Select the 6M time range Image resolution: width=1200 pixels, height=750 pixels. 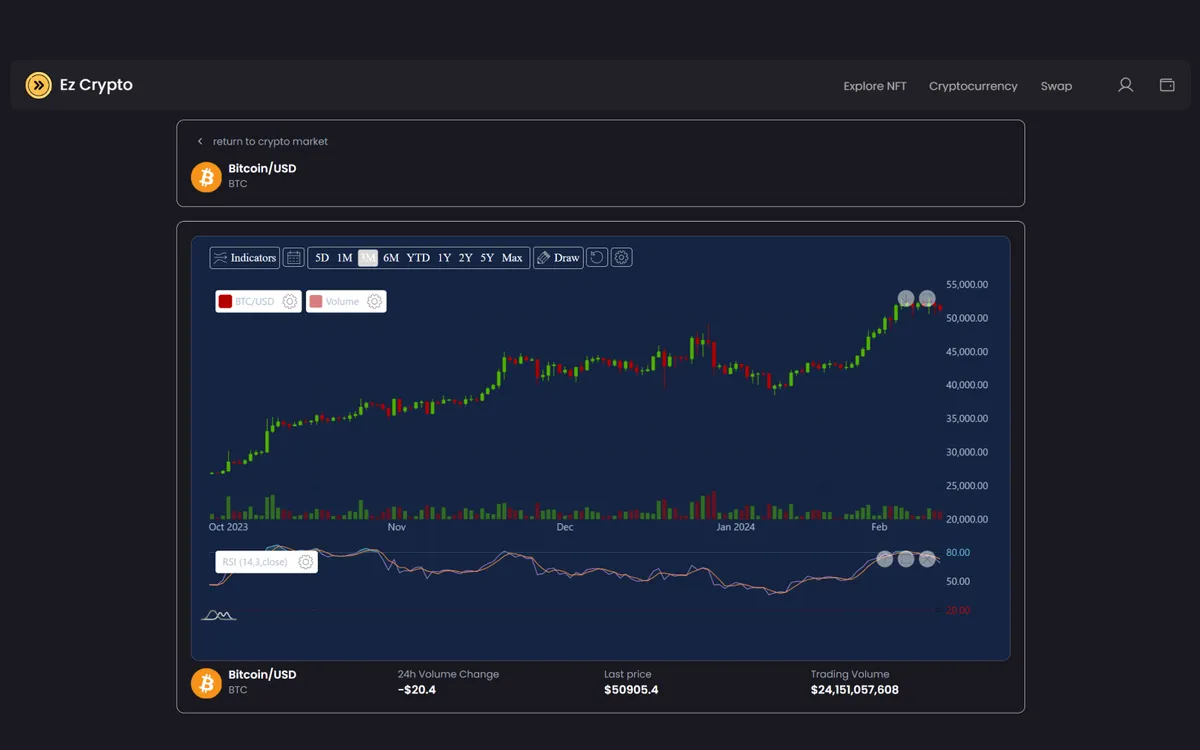[x=391, y=258]
